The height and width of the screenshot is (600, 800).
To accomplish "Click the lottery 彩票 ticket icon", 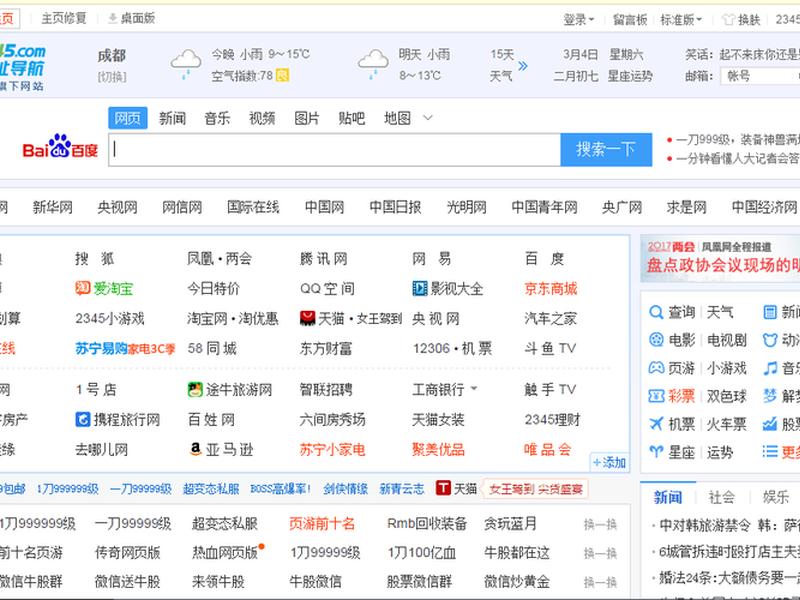I will coord(656,396).
